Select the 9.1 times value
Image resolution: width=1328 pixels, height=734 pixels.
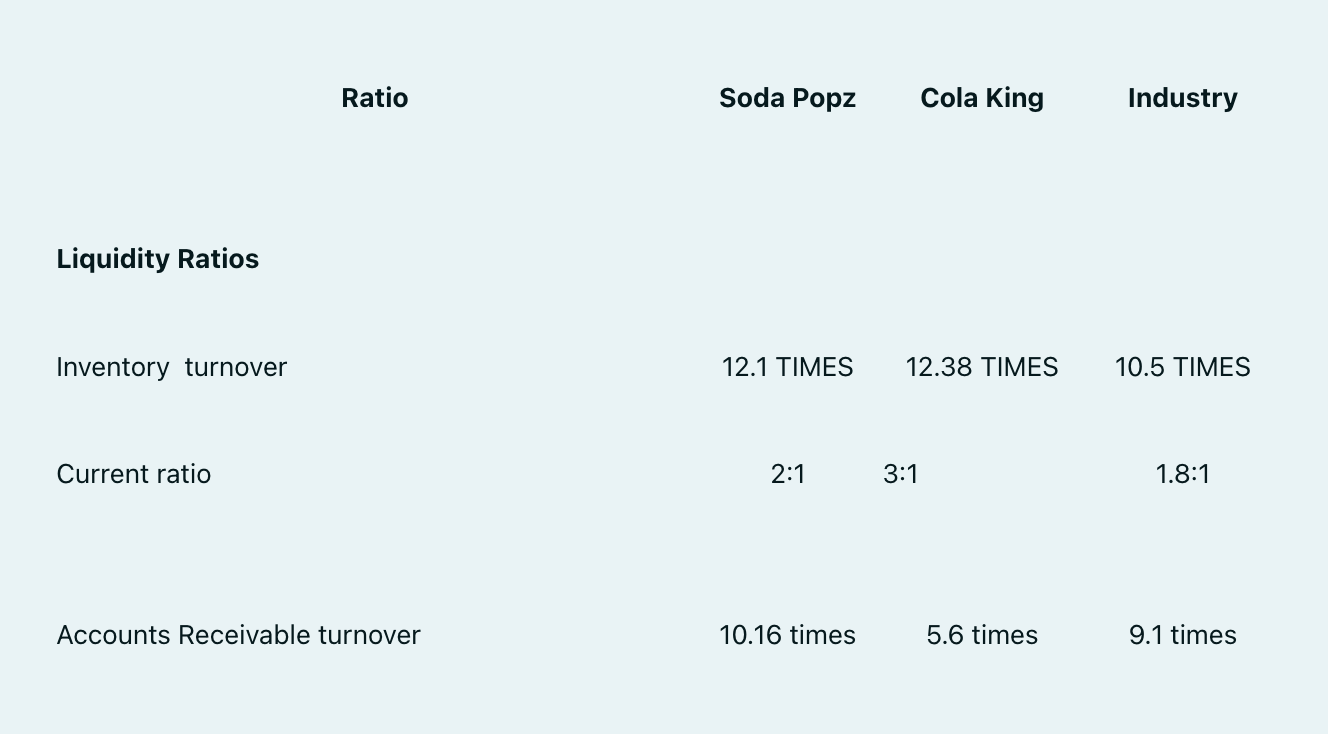1183,635
